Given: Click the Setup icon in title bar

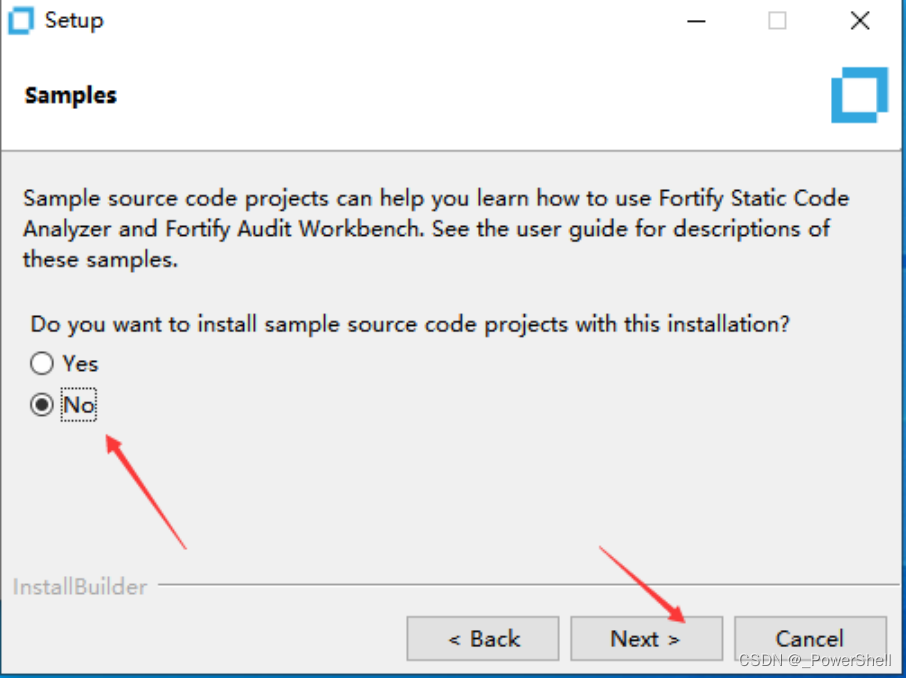Looking at the screenshot, I should pos(21,21).
